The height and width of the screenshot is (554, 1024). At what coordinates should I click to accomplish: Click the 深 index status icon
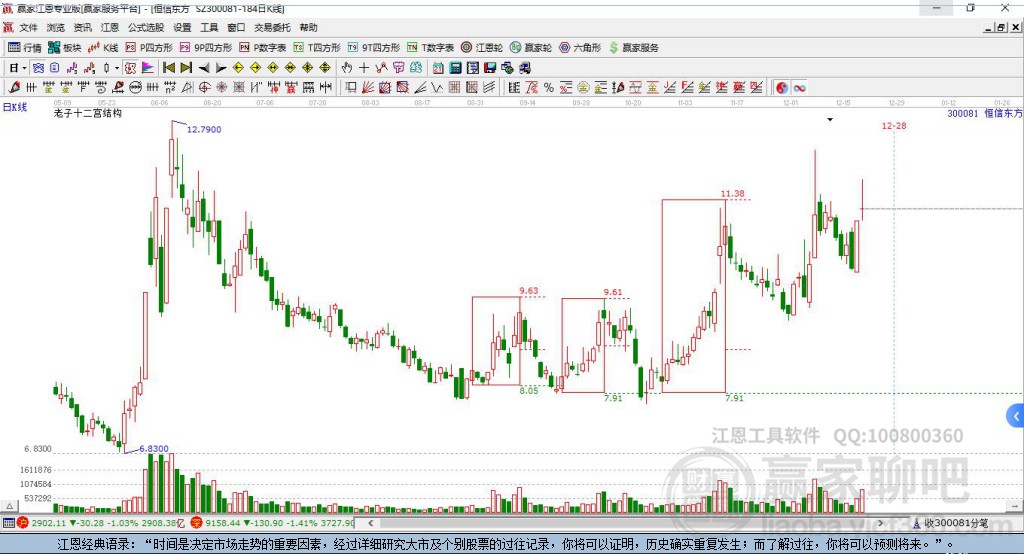coord(197,523)
